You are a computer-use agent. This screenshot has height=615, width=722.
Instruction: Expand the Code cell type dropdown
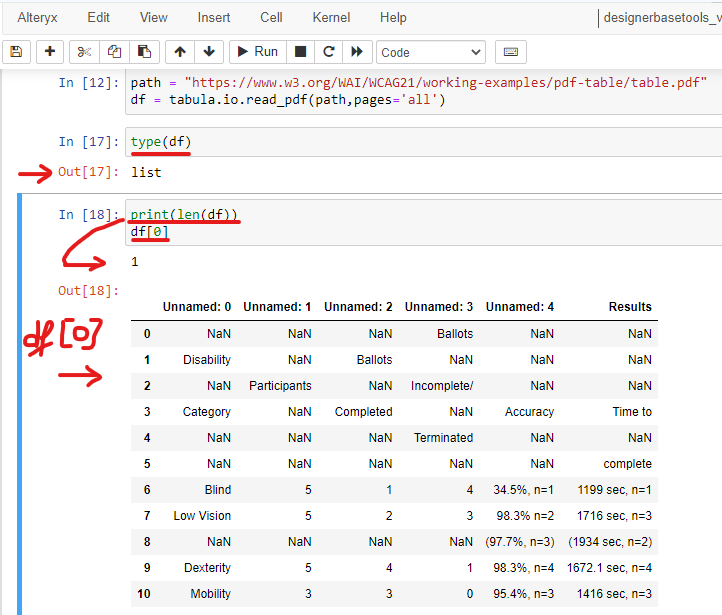pos(430,52)
